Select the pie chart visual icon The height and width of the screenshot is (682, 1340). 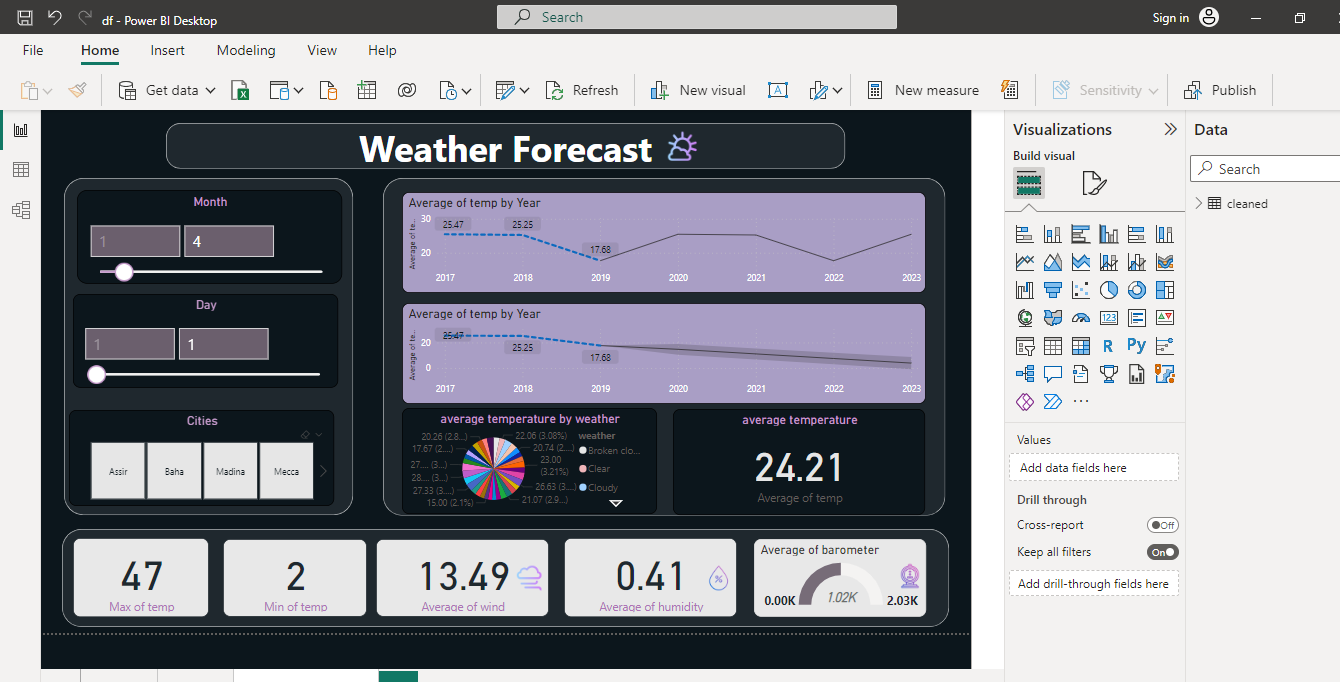(1107, 289)
